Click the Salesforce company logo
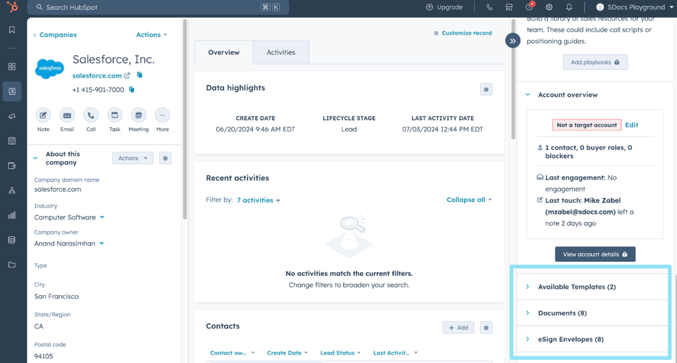Viewport: 677px width, 363px height. tap(50, 68)
